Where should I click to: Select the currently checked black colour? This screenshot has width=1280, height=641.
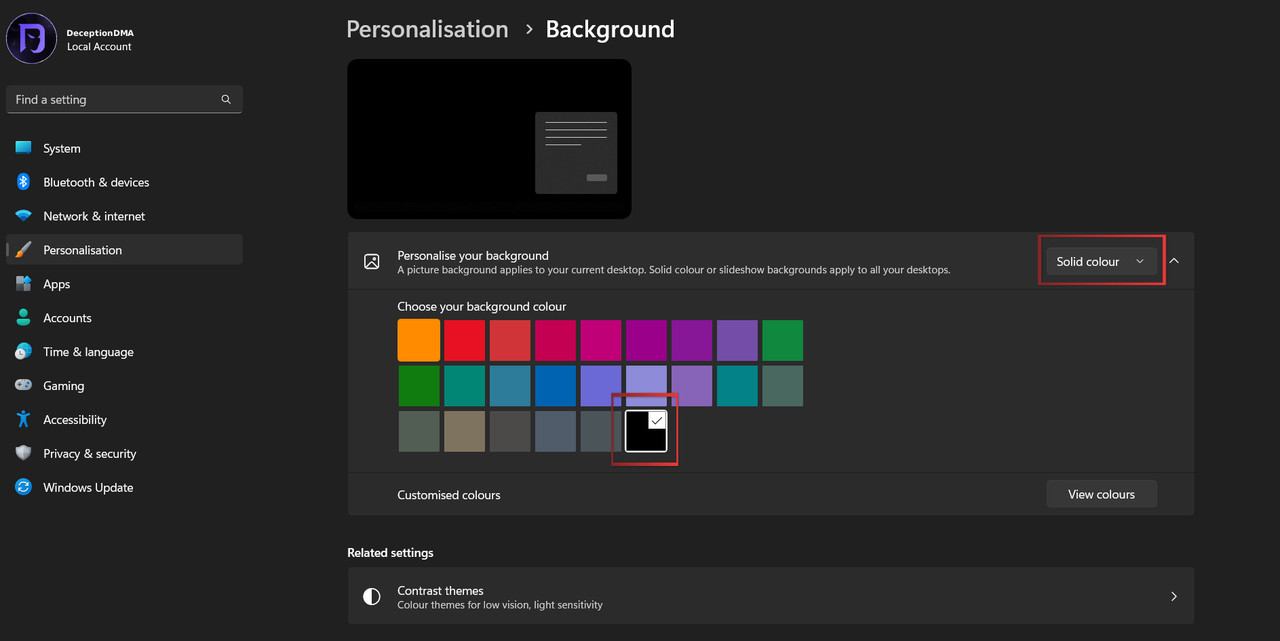point(644,431)
